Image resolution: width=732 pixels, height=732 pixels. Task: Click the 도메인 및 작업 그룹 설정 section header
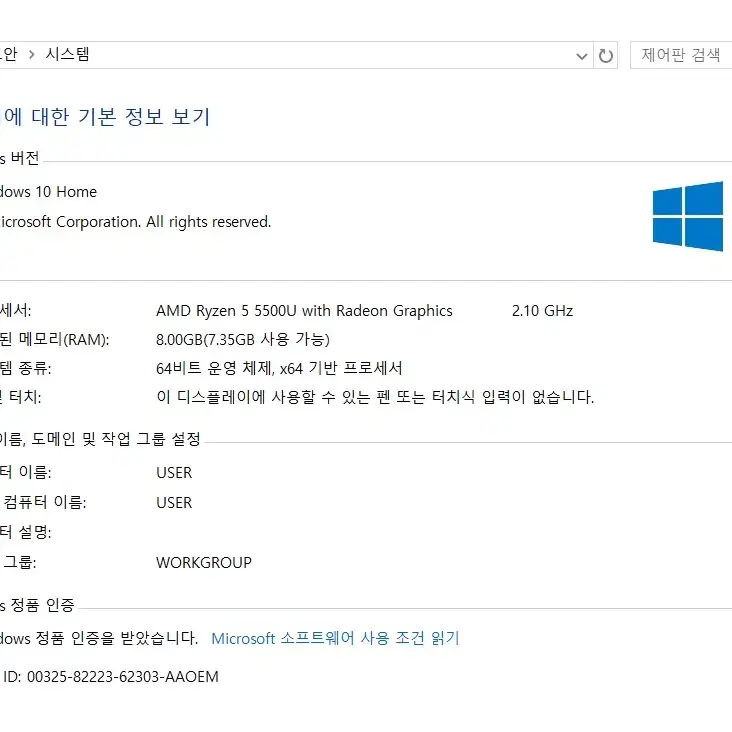(100, 439)
